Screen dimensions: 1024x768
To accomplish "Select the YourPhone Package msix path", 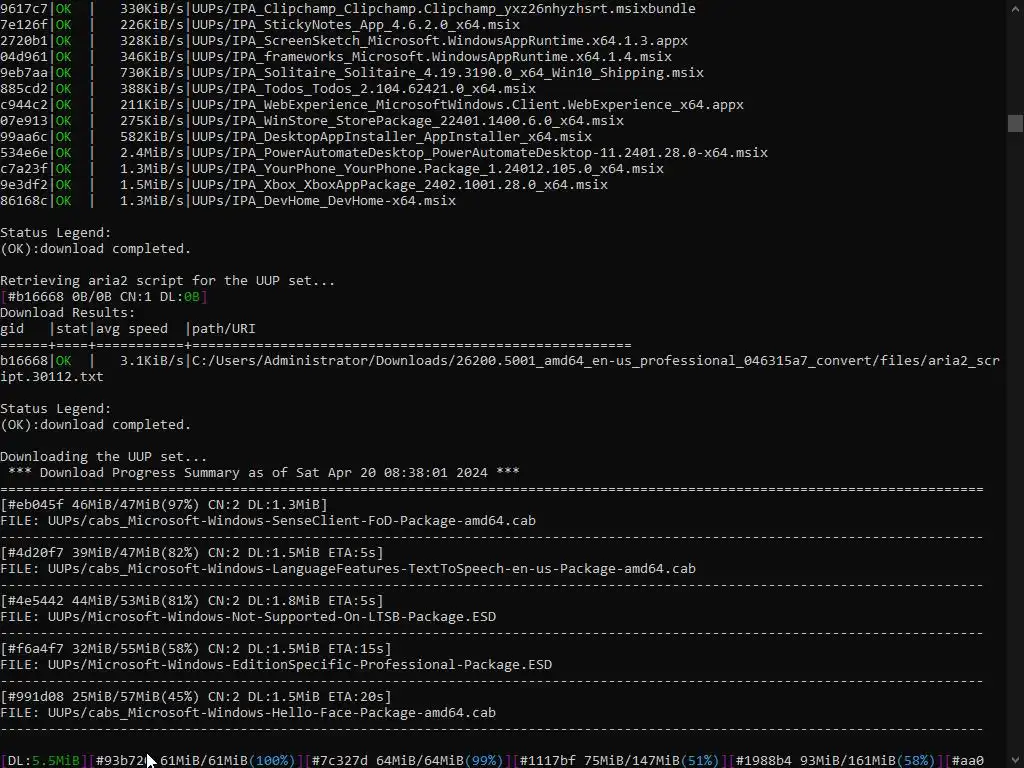I will pos(428,168).
